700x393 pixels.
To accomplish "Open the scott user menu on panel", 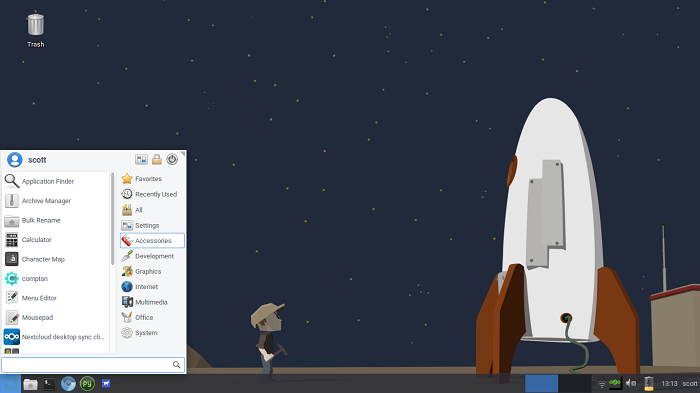I will pyautogui.click(x=690, y=384).
